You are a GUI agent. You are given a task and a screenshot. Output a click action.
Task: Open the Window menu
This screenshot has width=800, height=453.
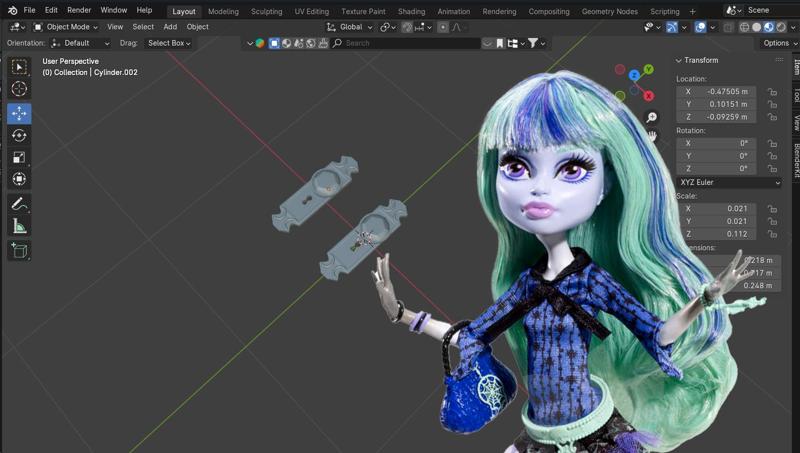coord(114,10)
